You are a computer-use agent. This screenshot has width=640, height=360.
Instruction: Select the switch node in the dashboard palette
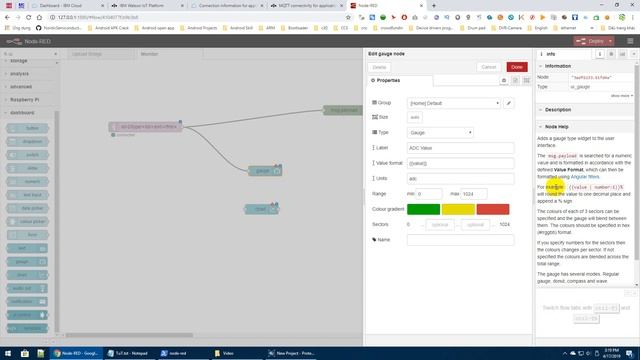pyautogui.click(x=27, y=155)
